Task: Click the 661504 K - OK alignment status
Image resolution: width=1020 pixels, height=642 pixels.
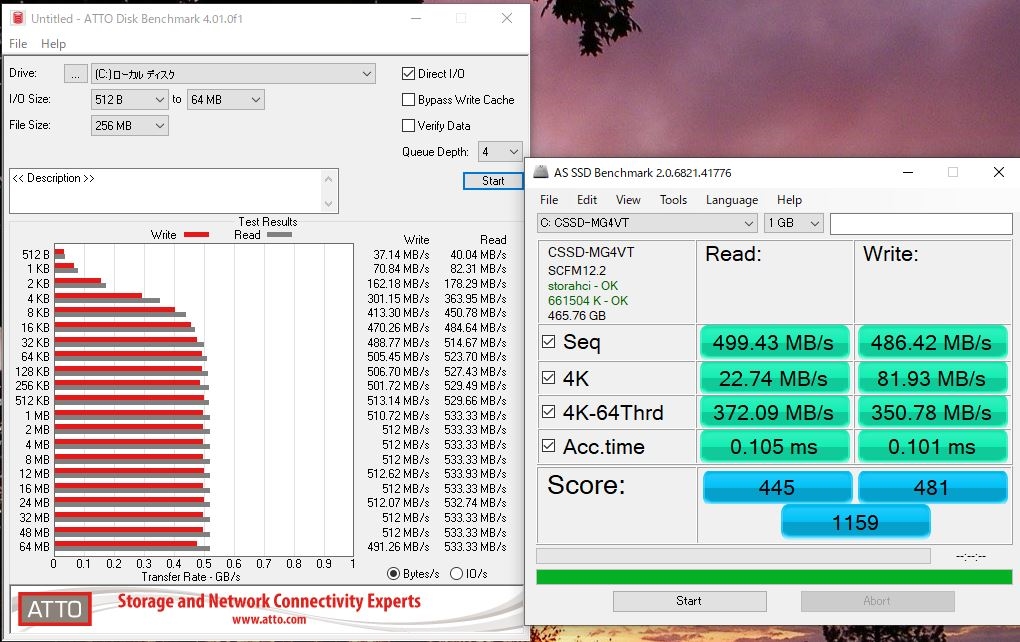Action: click(x=588, y=301)
